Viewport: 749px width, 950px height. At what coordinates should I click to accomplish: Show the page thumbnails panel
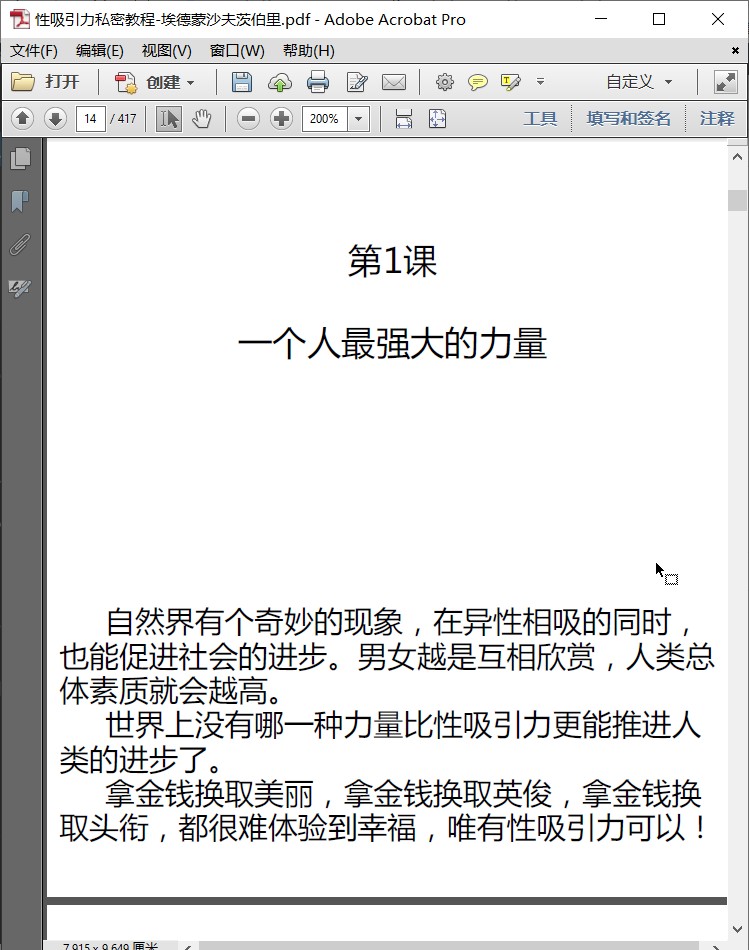20,159
